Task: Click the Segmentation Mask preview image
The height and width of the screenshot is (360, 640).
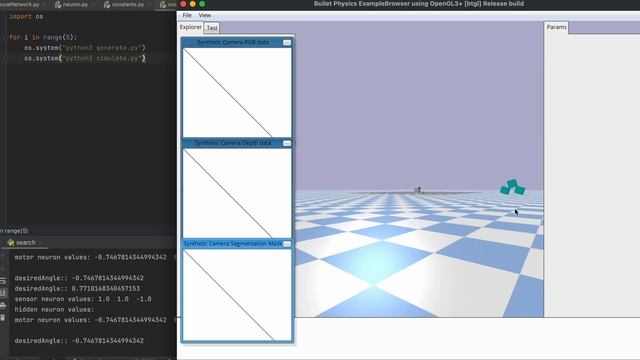Action: [237, 294]
